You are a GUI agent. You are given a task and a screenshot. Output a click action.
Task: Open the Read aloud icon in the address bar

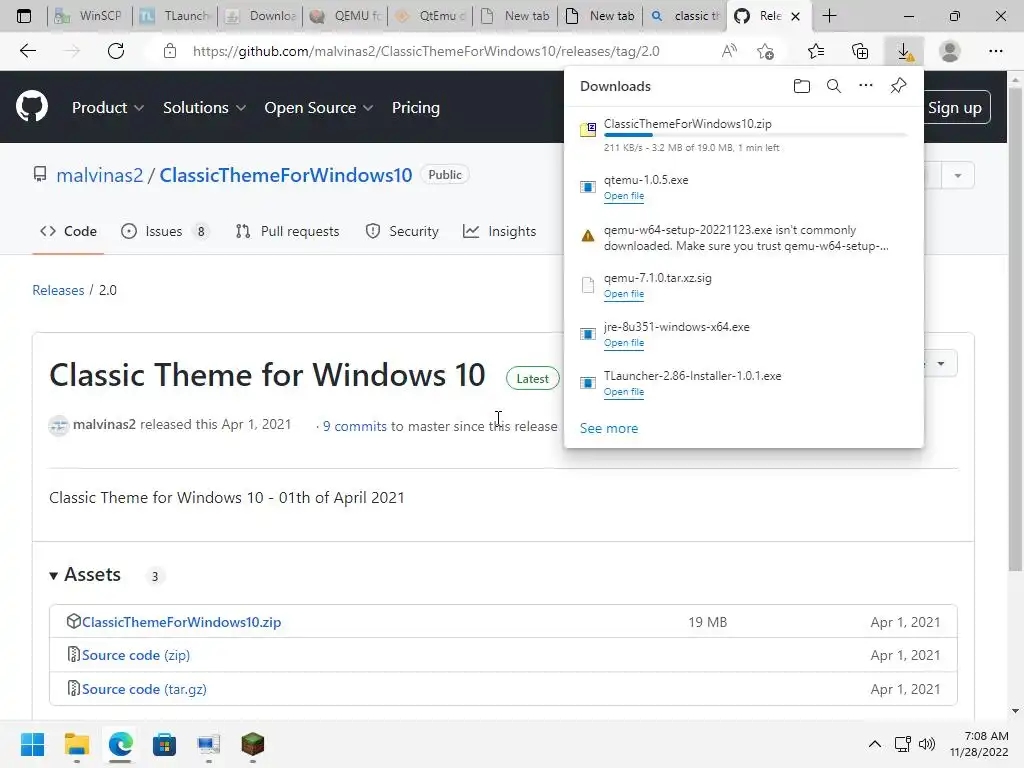click(x=729, y=51)
